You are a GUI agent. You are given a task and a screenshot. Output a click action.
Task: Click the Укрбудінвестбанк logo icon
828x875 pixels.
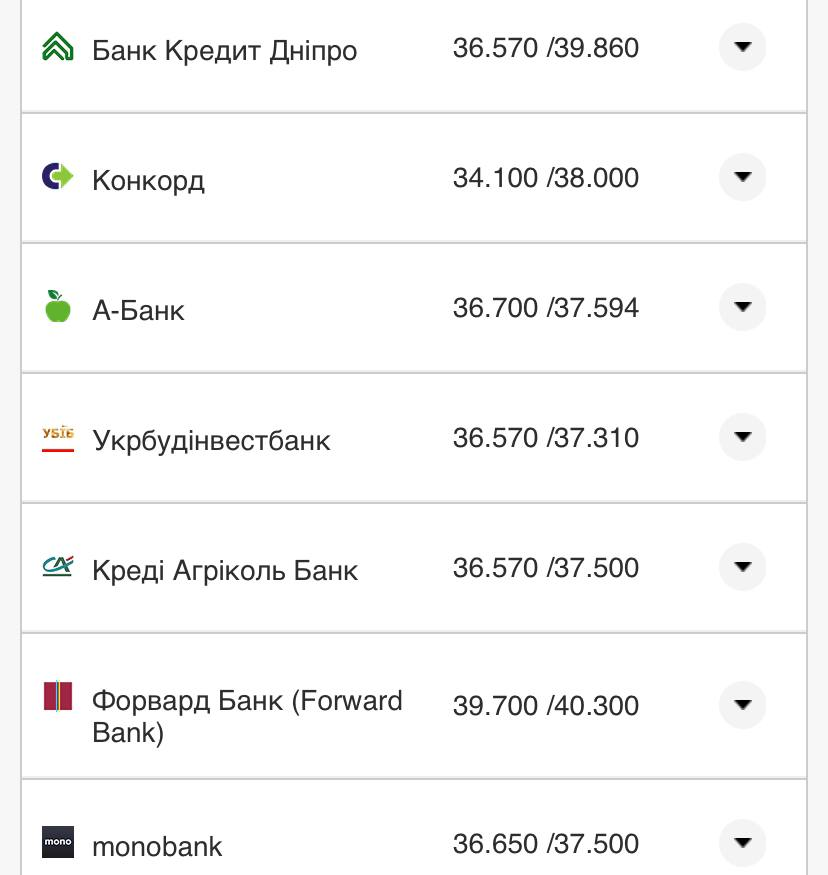coord(58,437)
